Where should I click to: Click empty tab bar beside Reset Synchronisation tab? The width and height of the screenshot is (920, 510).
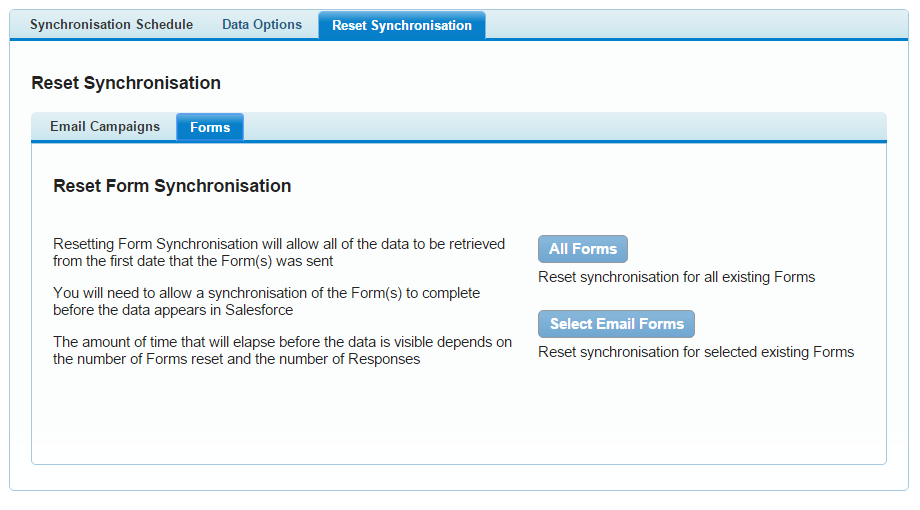[x=695, y=25]
